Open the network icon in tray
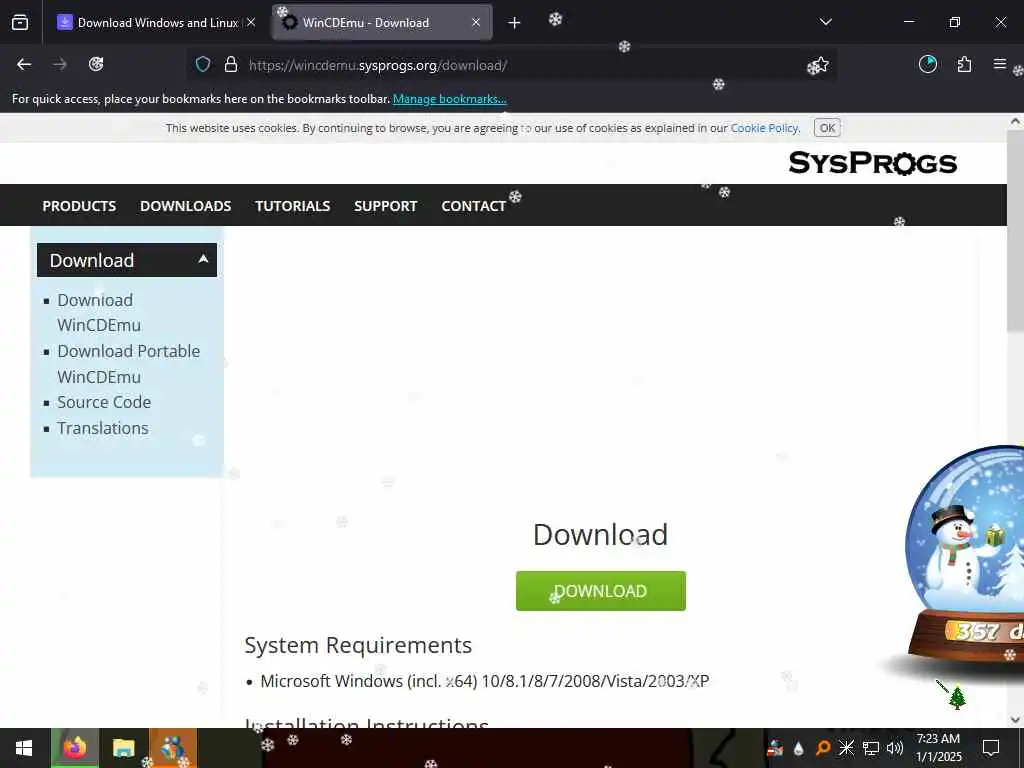The width and height of the screenshot is (1024, 768). 871,748
